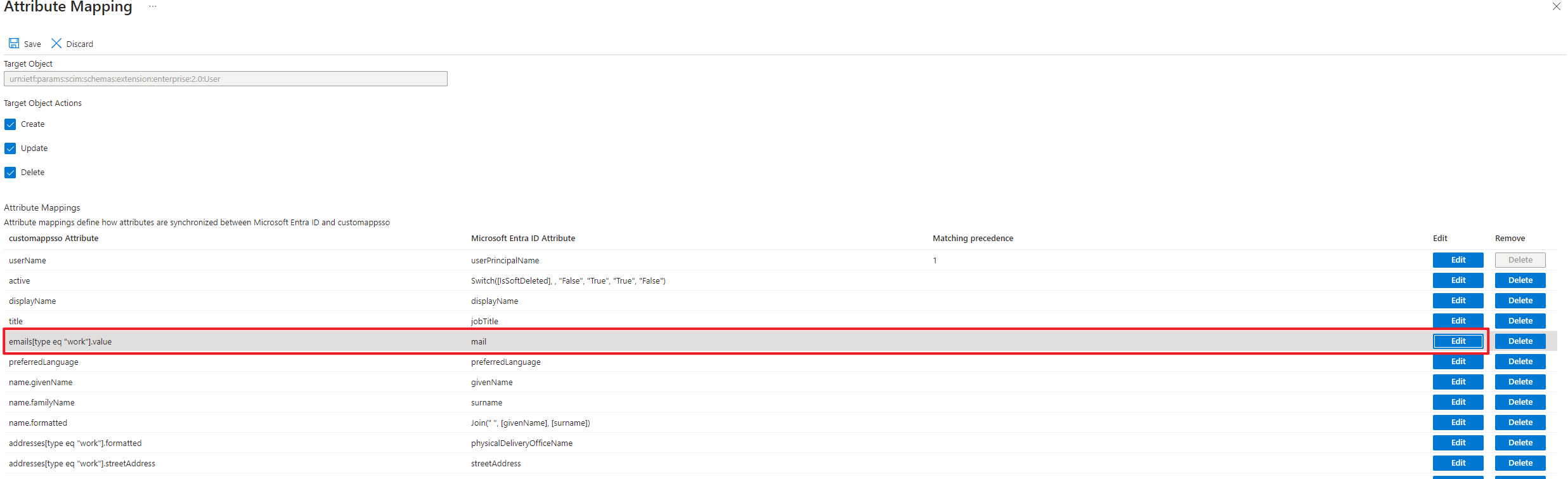Click the Target Object input field
This screenshot has width=1568, height=479.
coord(226,79)
